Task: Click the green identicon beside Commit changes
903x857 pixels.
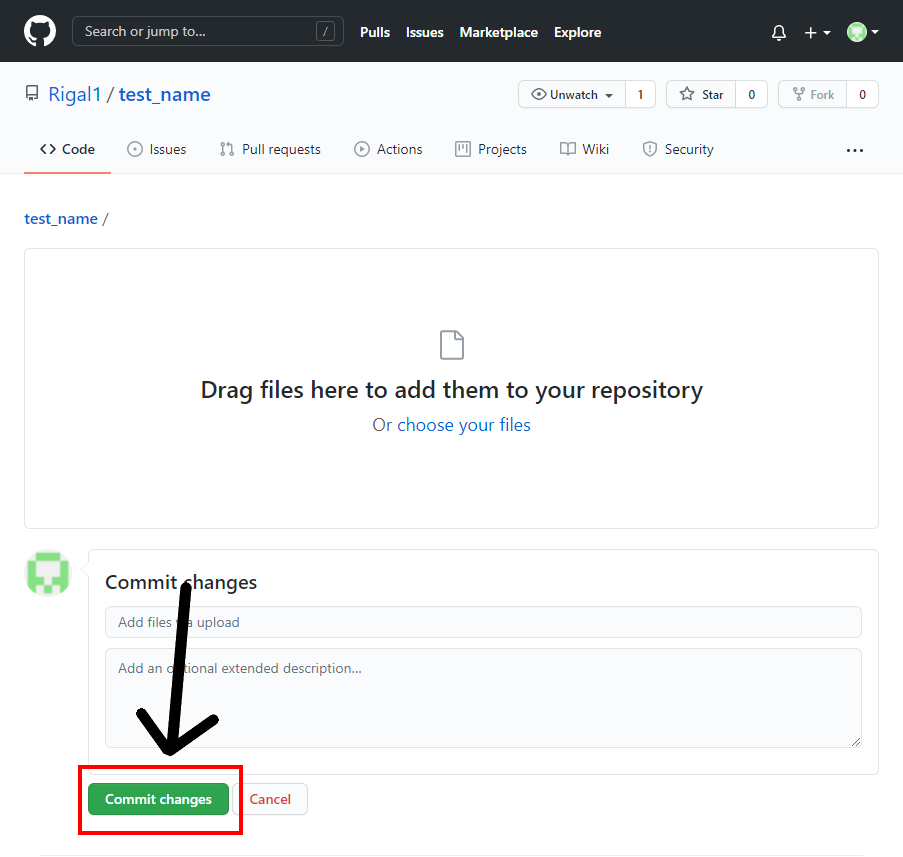Action: (x=47, y=573)
